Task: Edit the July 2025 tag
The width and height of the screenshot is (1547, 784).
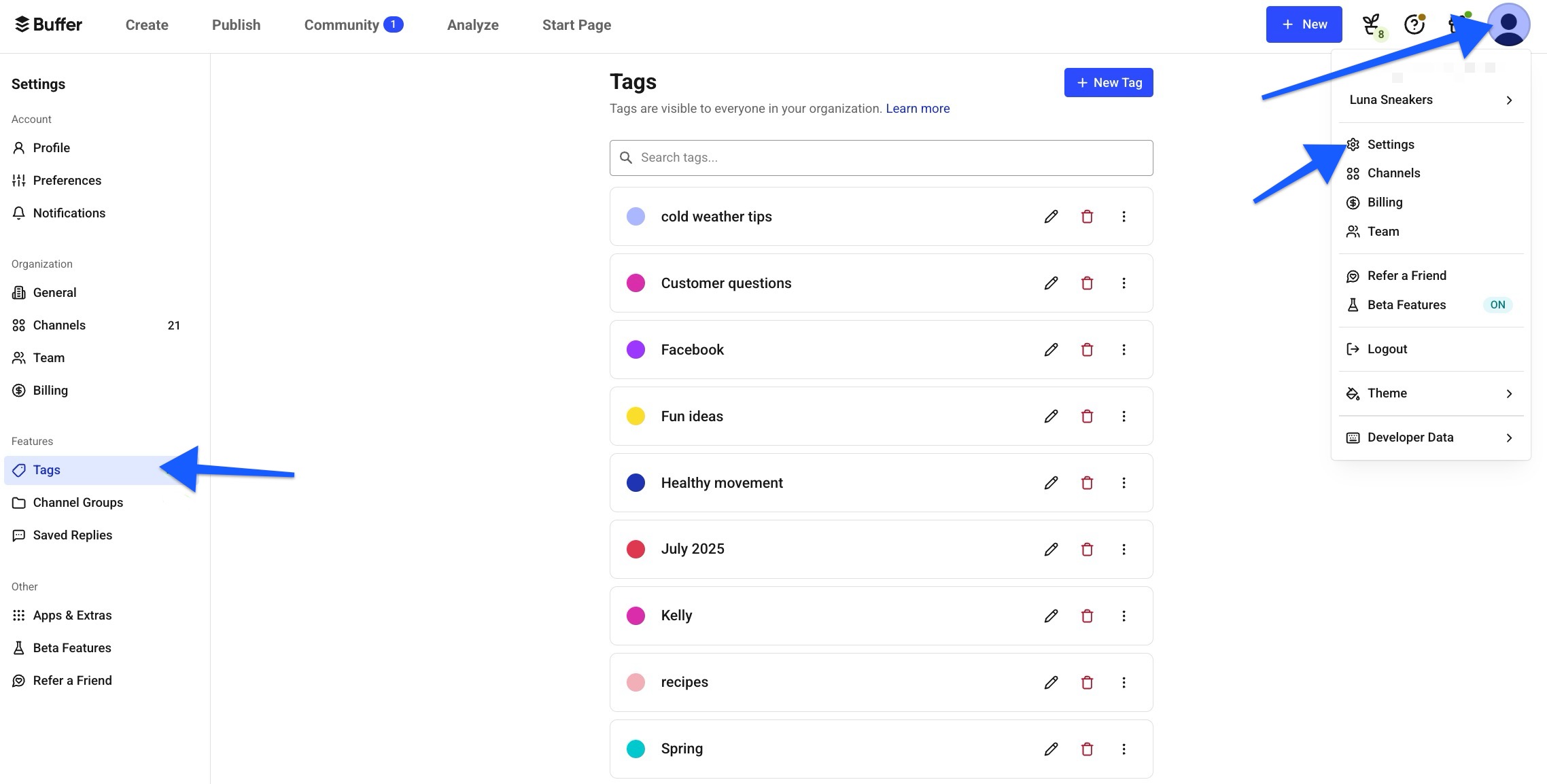Action: [1051, 549]
